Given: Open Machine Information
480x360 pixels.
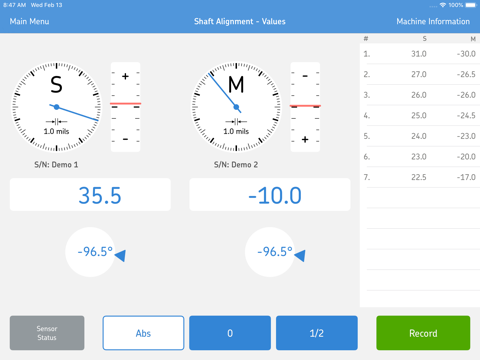Looking at the screenshot, I should pyautogui.click(x=433, y=21).
